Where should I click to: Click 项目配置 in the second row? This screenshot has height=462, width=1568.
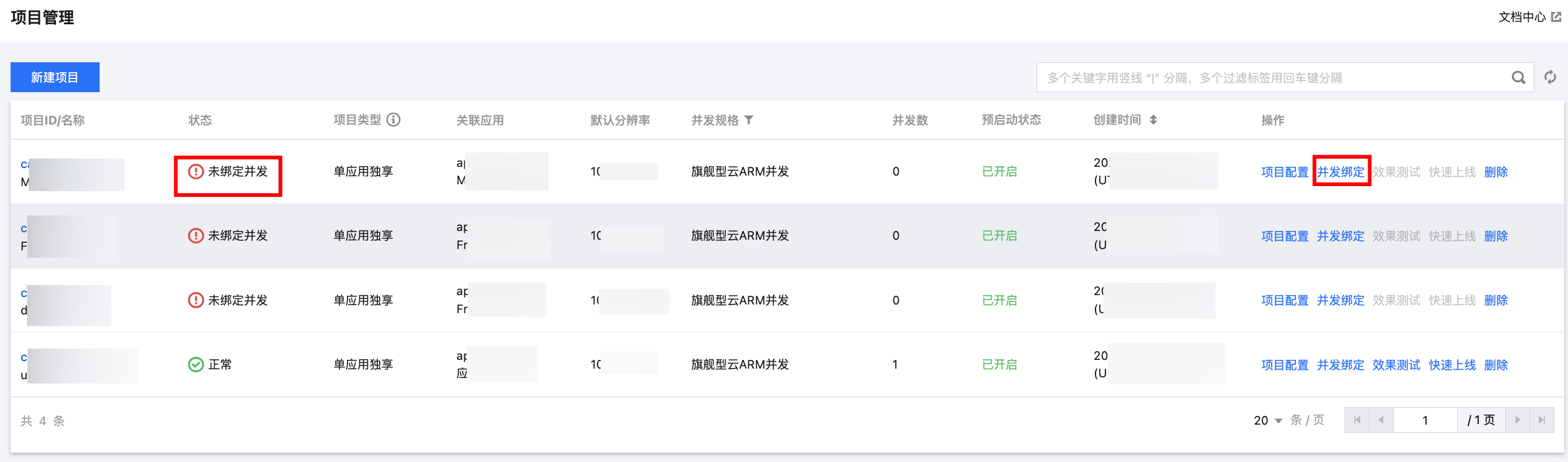1285,236
